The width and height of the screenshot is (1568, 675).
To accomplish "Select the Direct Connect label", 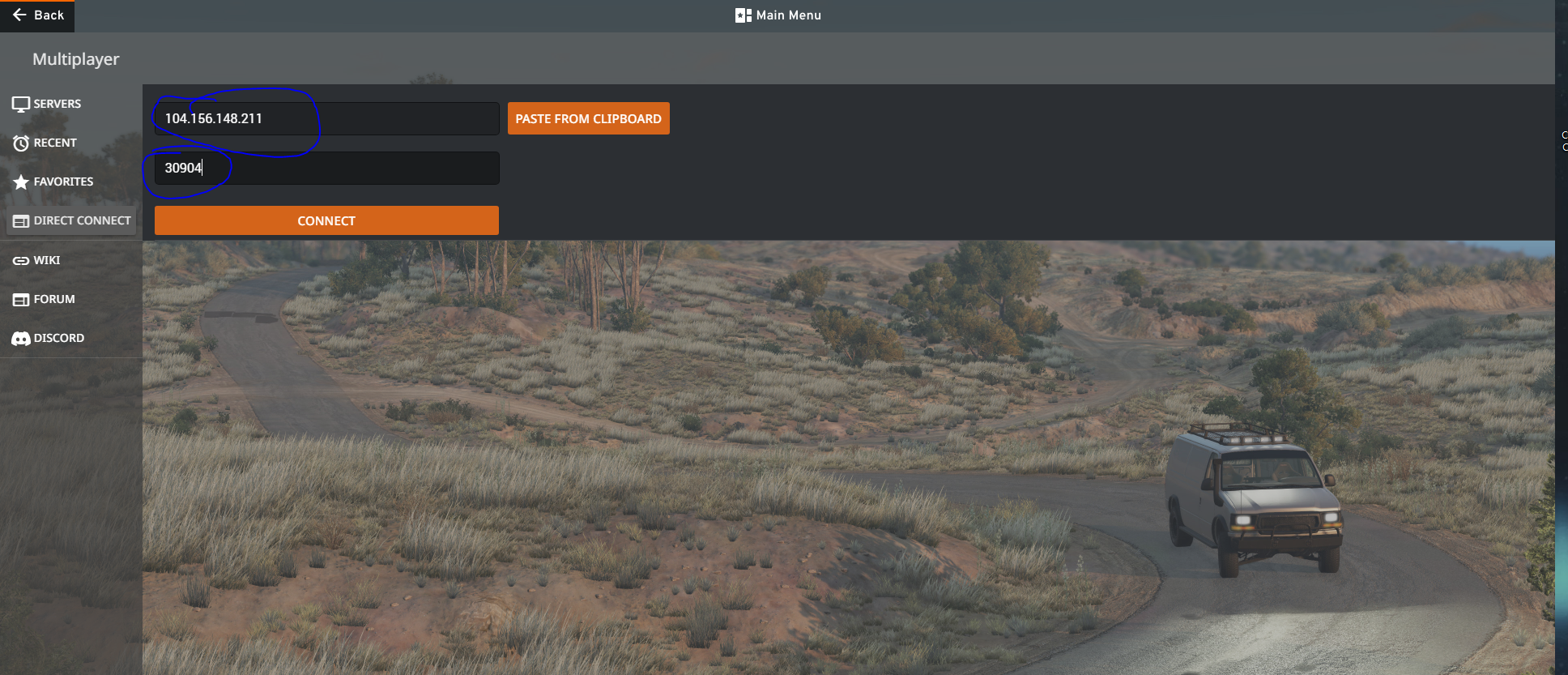I will pyautogui.click(x=83, y=220).
